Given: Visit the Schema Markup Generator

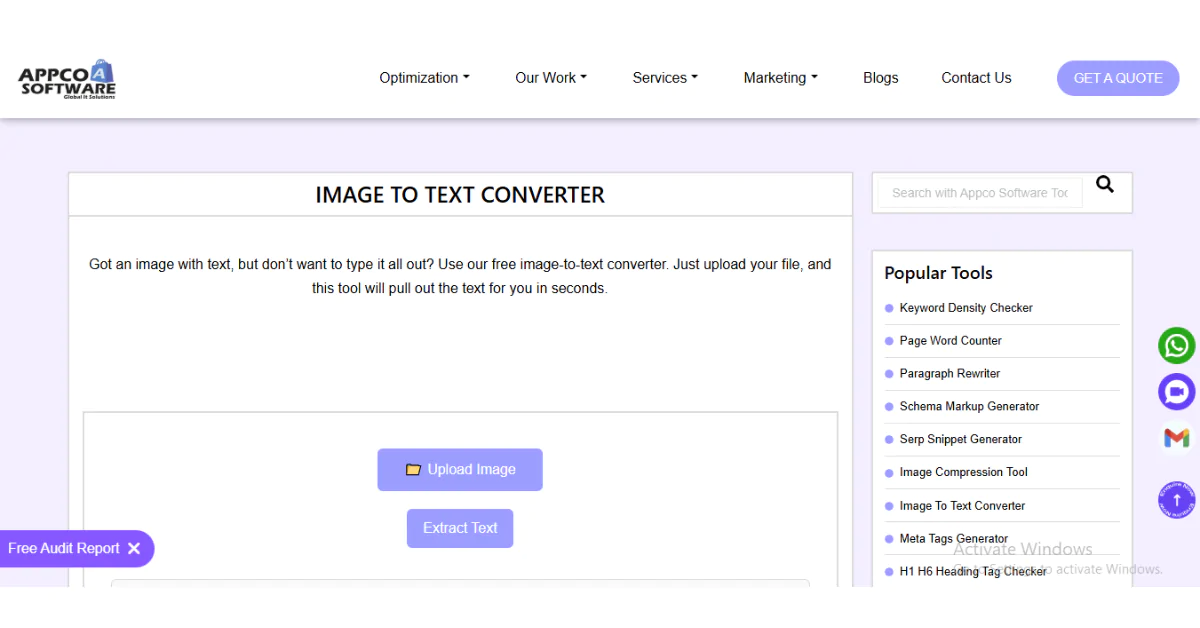Looking at the screenshot, I should coord(969,406).
